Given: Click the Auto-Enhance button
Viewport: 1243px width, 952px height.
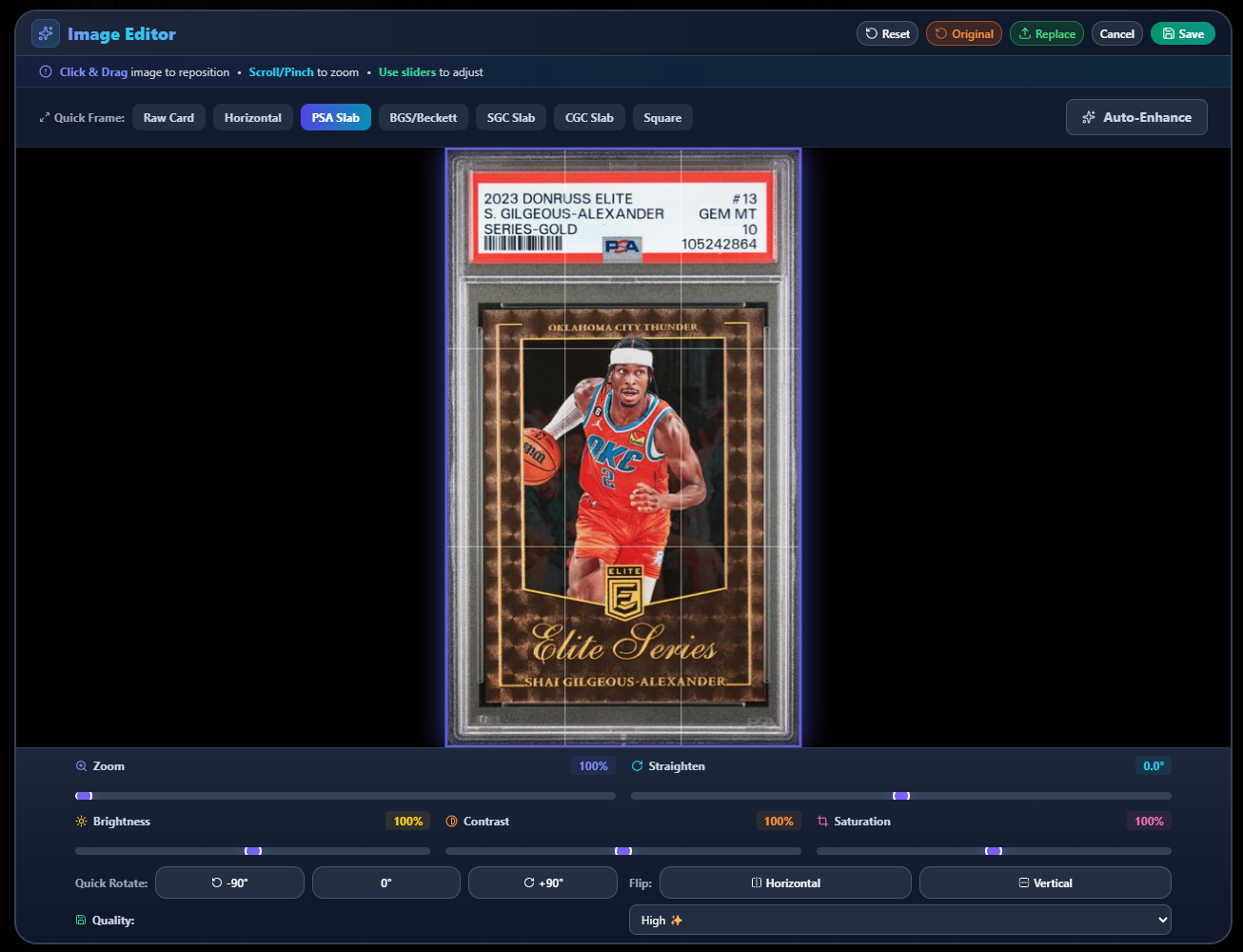Looking at the screenshot, I should coord(1136,116).
